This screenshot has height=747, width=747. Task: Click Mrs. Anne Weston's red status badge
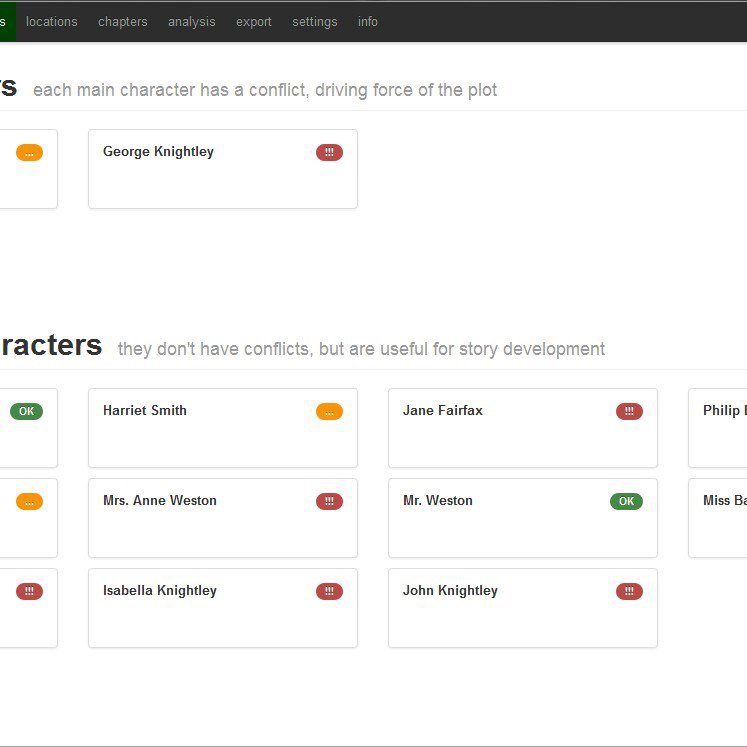point(329,502)
